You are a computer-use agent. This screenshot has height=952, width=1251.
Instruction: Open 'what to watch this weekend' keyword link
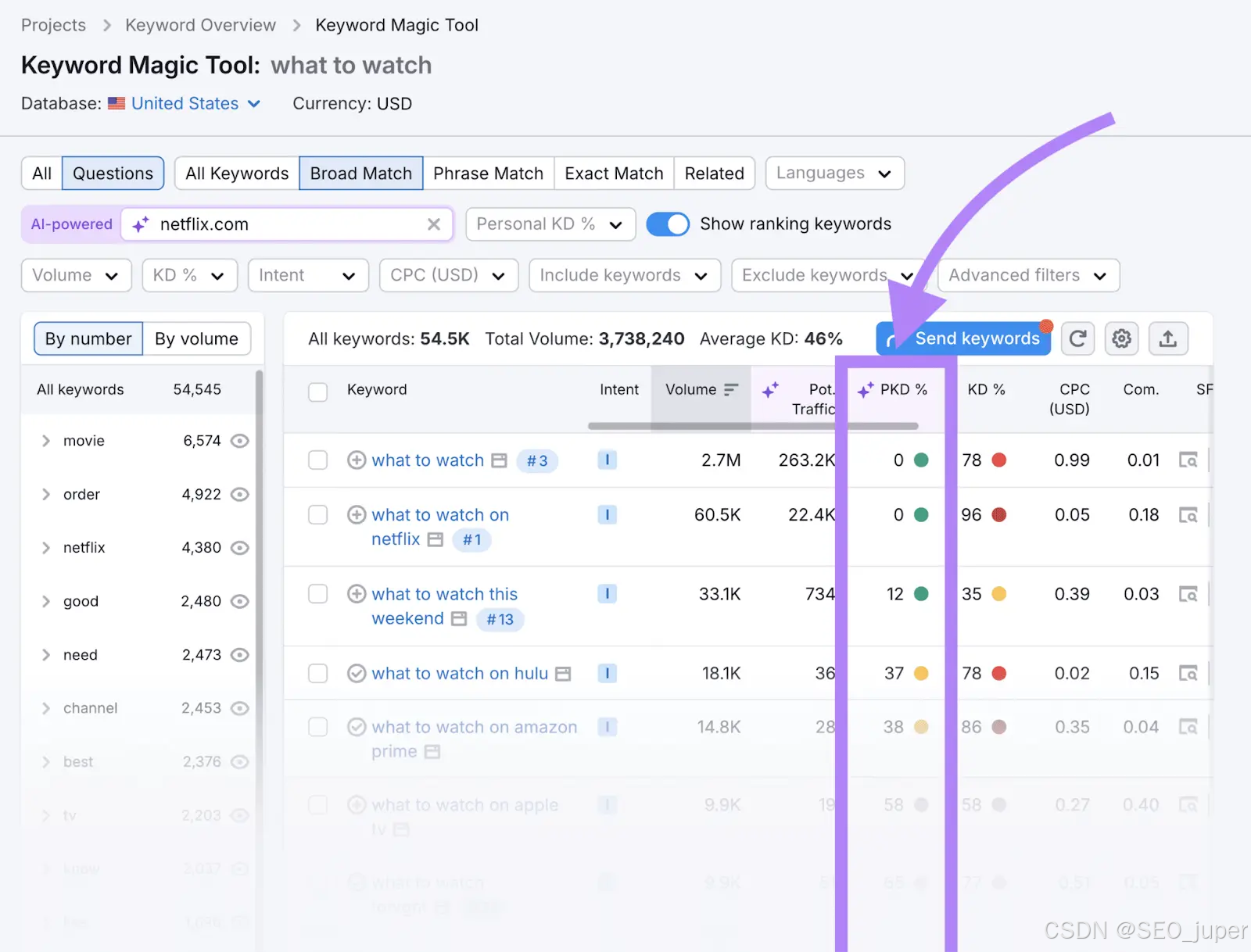445,607
